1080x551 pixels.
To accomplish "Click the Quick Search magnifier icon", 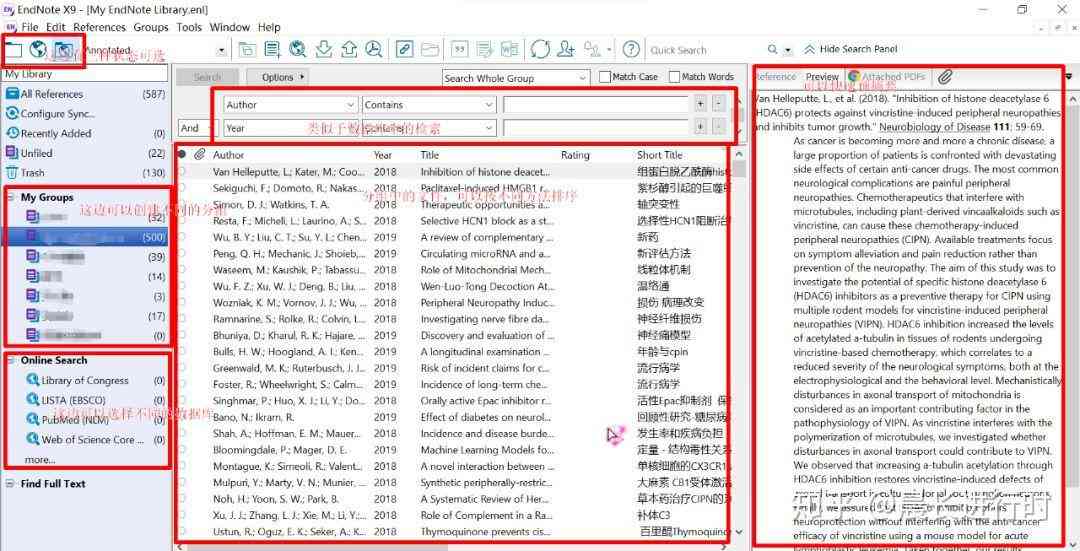I will point(773,50).
